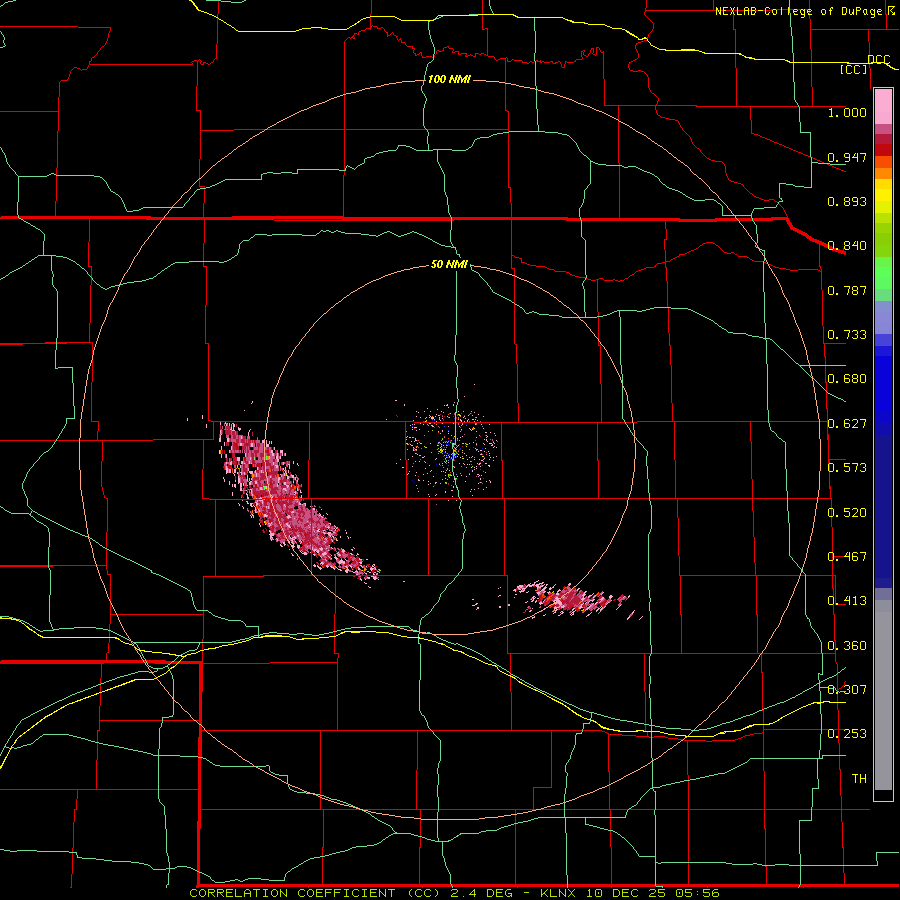Viewport: 900px width, 900px height.
Task: Select the 0.787 scale label
Action: pyautogui.click(x=847, y=290)
